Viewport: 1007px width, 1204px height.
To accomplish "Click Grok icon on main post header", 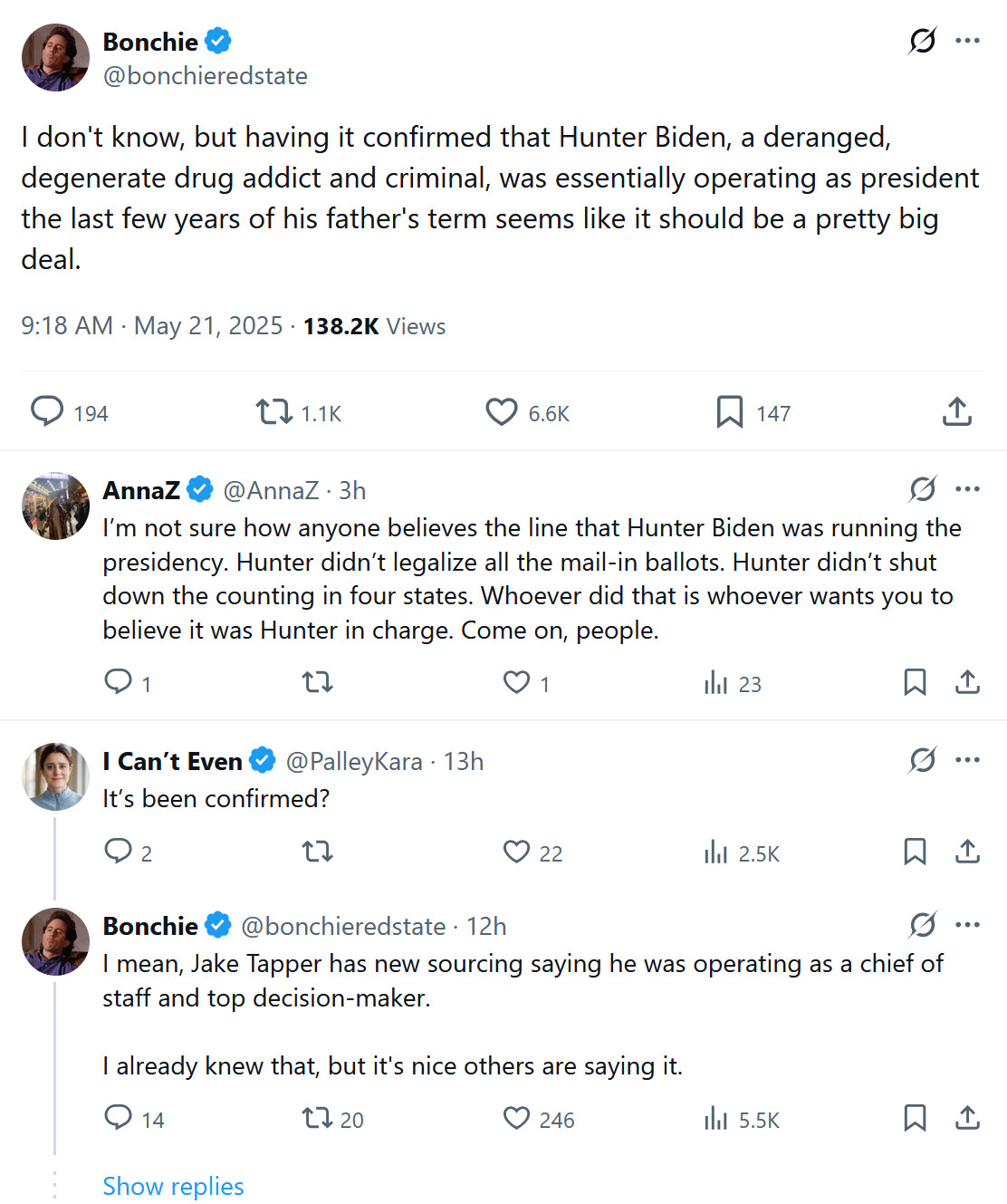I will click(922, 41).
